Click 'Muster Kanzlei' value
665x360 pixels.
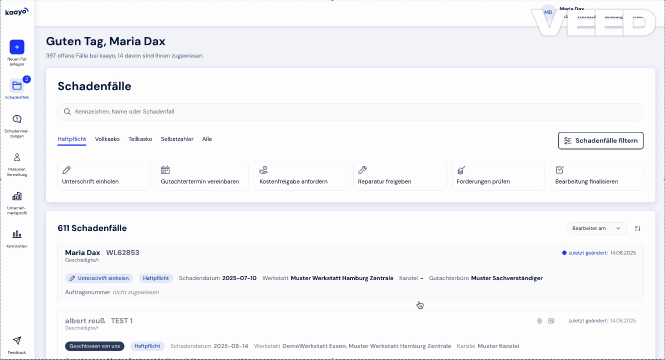pyautogui.click(x=498, y=346)
